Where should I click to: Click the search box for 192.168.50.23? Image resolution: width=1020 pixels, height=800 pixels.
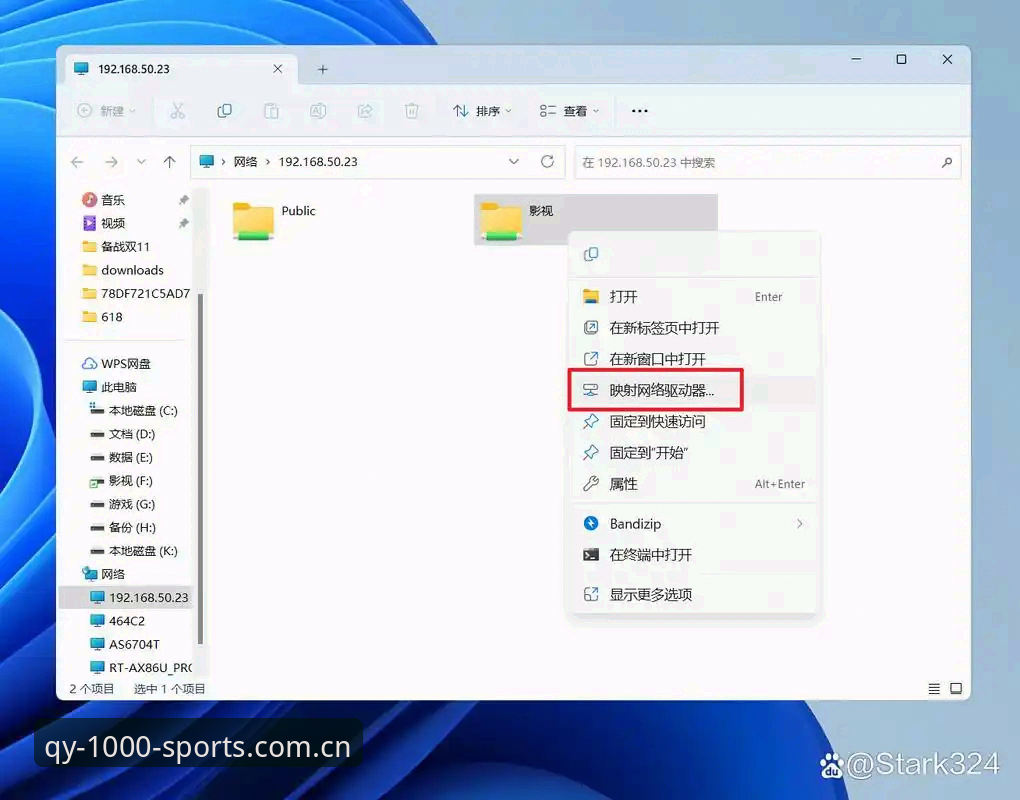tap(768, 162)
